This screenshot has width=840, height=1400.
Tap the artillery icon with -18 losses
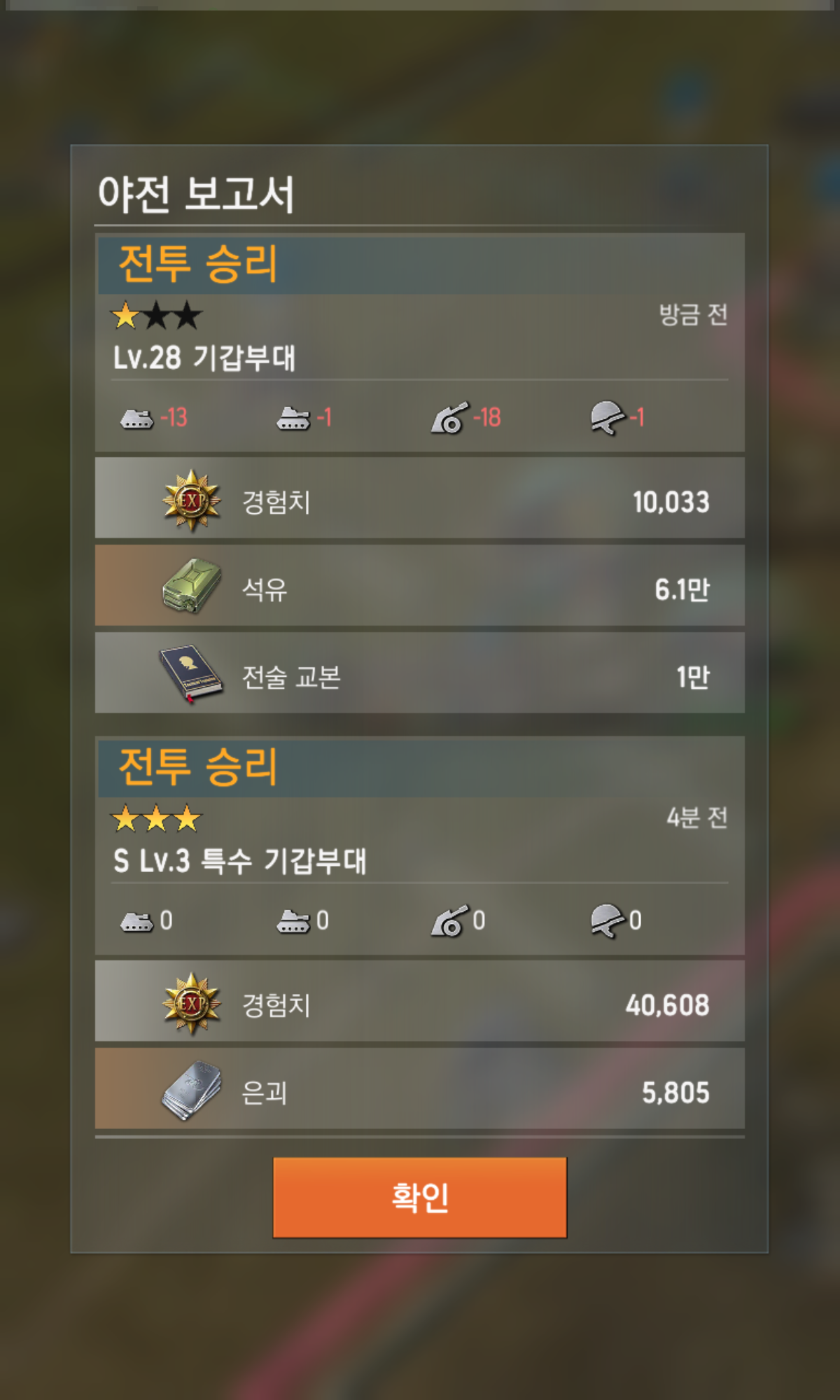coord(449,418)
